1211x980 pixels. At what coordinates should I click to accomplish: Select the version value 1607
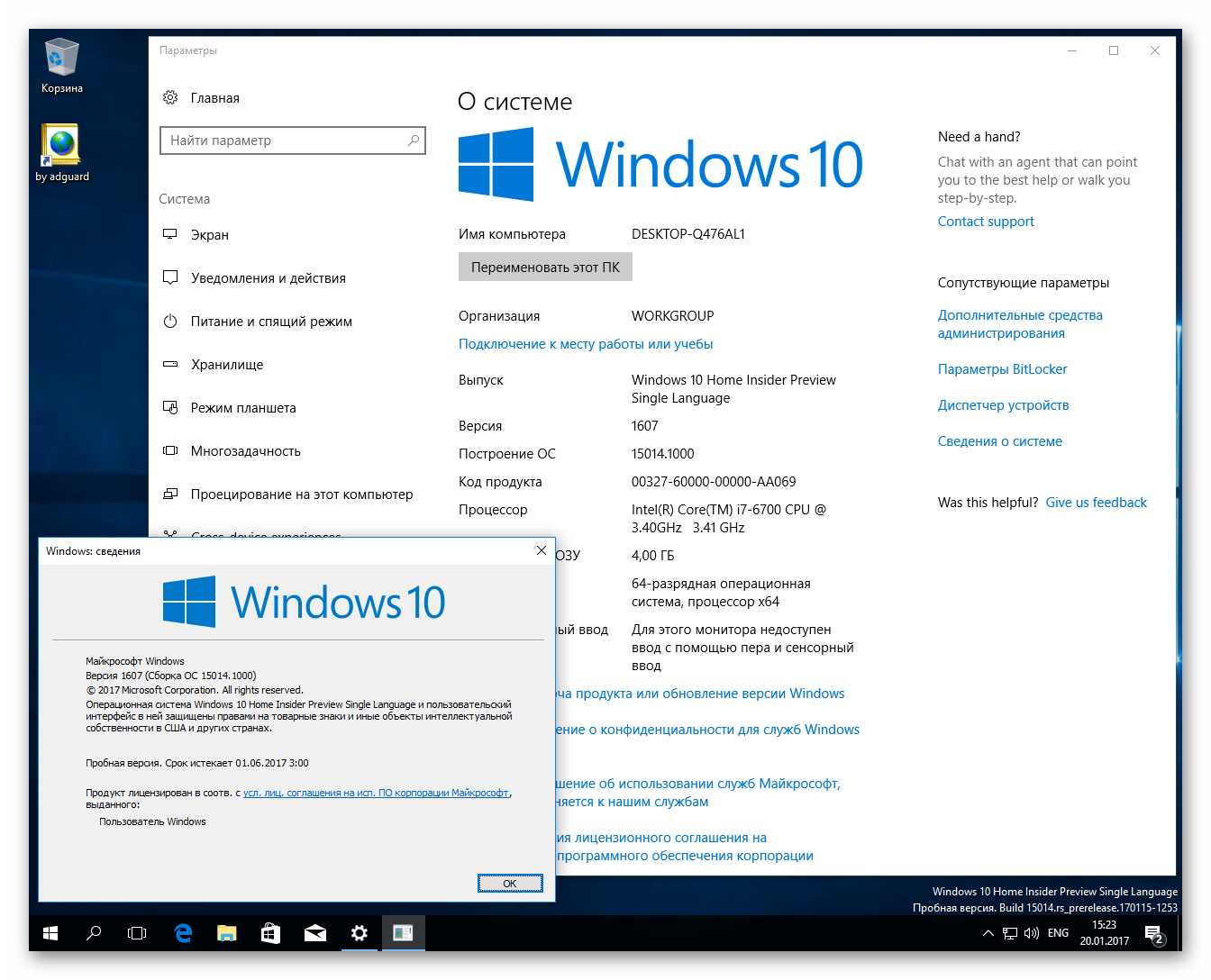coord(645,426)
